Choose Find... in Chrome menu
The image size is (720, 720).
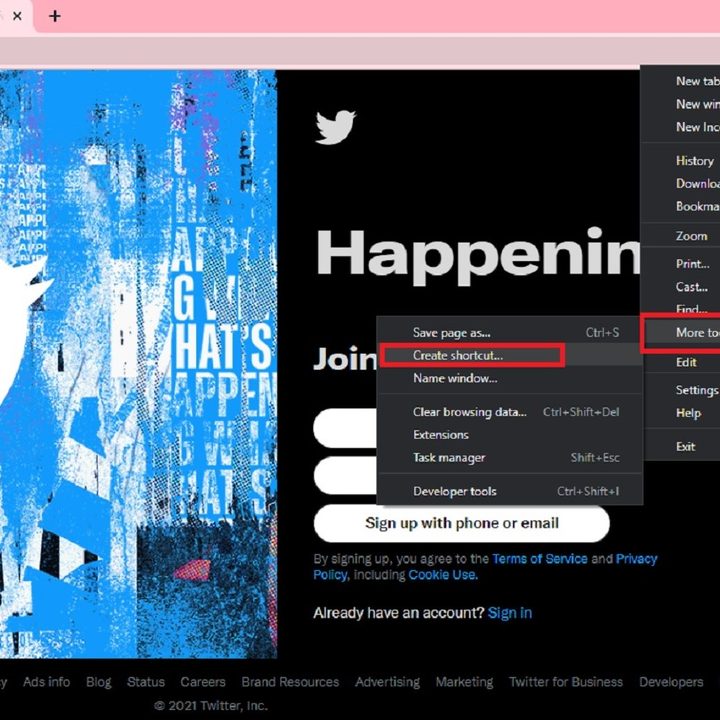pos(681,309)
